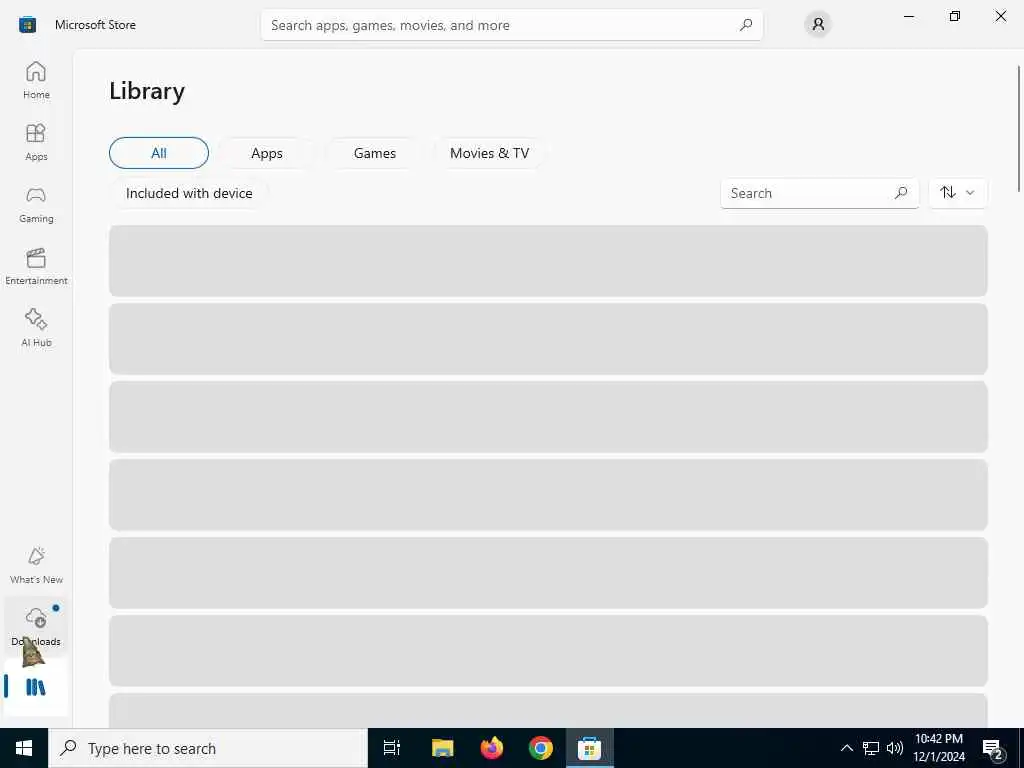Open the sort order dropdown

pyautogui.click(x=957, y=193)
